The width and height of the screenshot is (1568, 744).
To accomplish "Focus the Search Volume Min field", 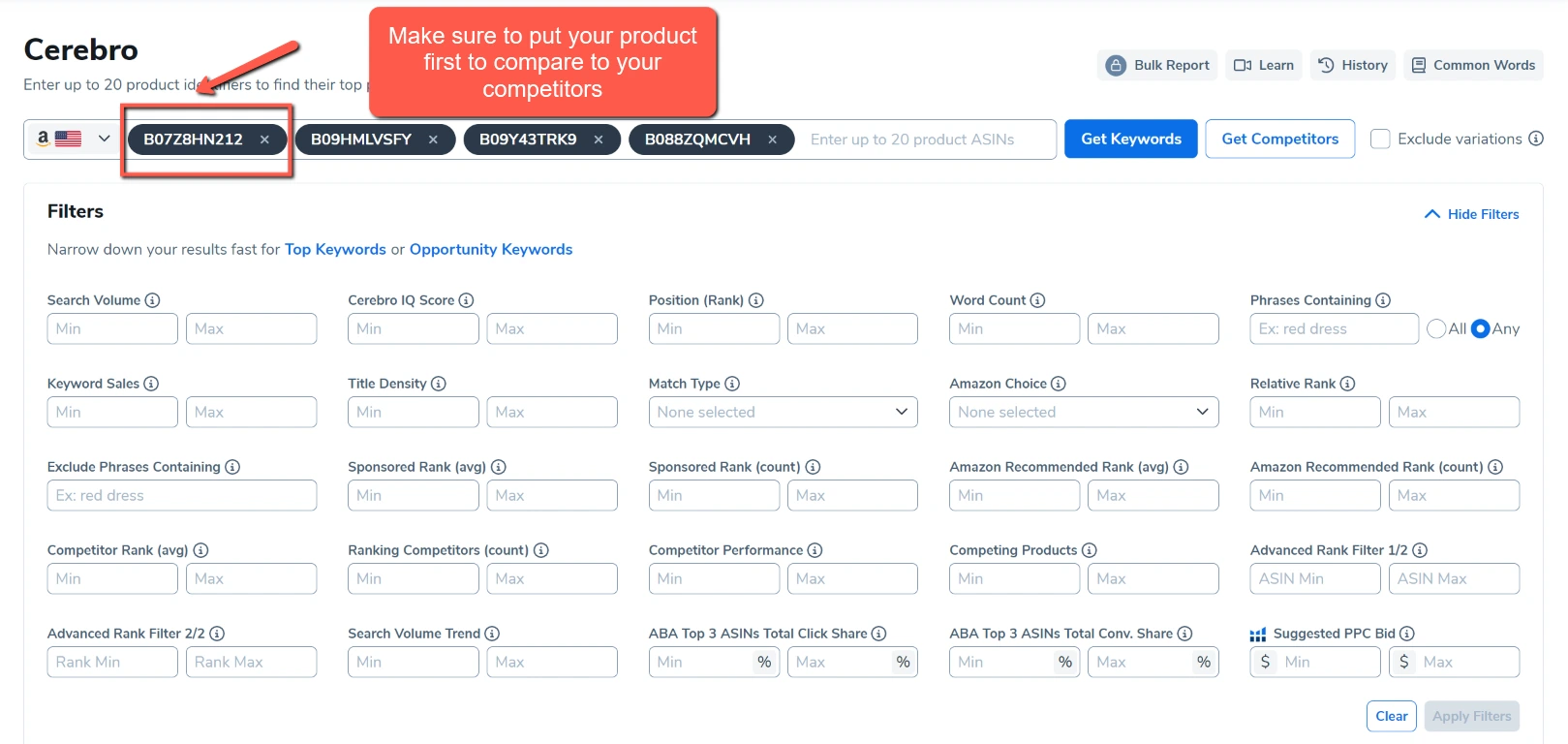I will (x=112, y=328).
